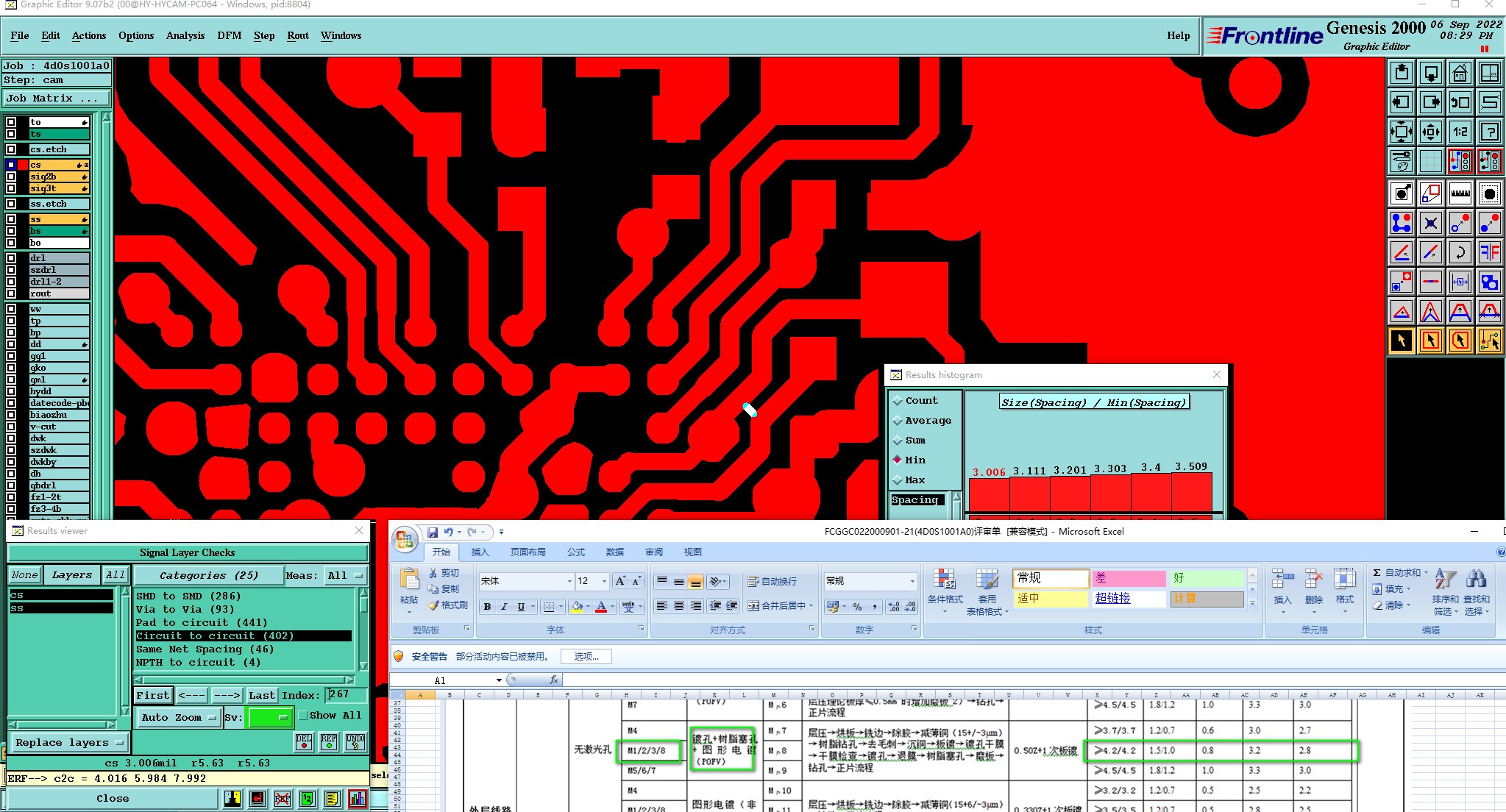Toggle Bold formatting in Excel

click(x=487, y=607)
